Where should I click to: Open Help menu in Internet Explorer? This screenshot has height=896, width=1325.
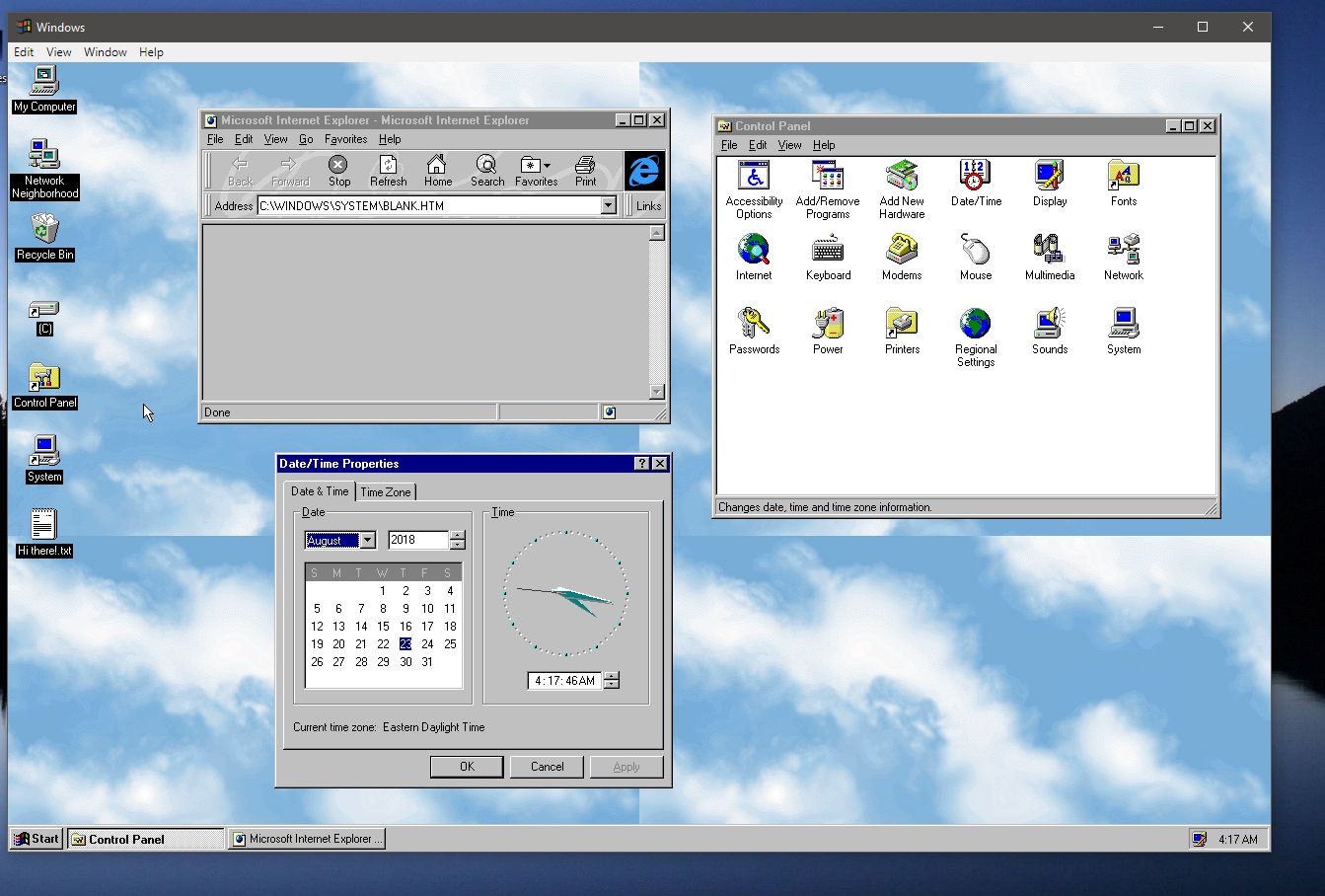tap(390, 139)
